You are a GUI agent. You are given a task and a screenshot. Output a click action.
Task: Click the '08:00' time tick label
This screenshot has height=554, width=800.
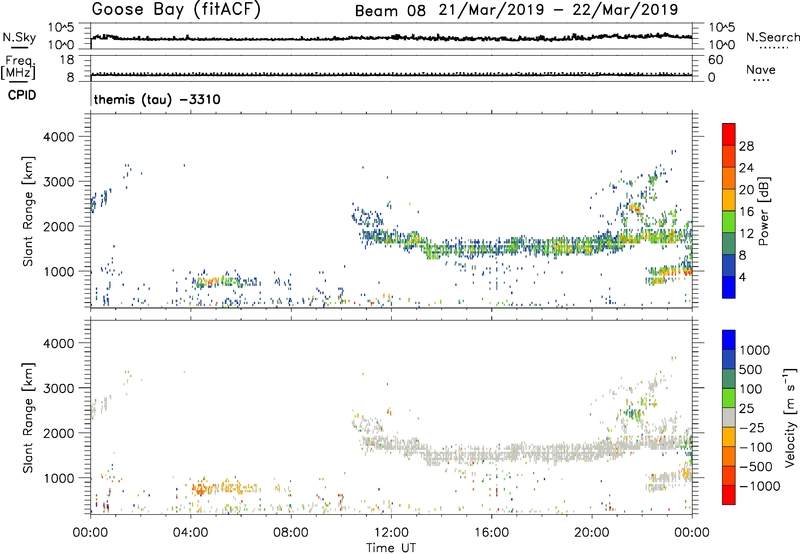coord(291,533)
